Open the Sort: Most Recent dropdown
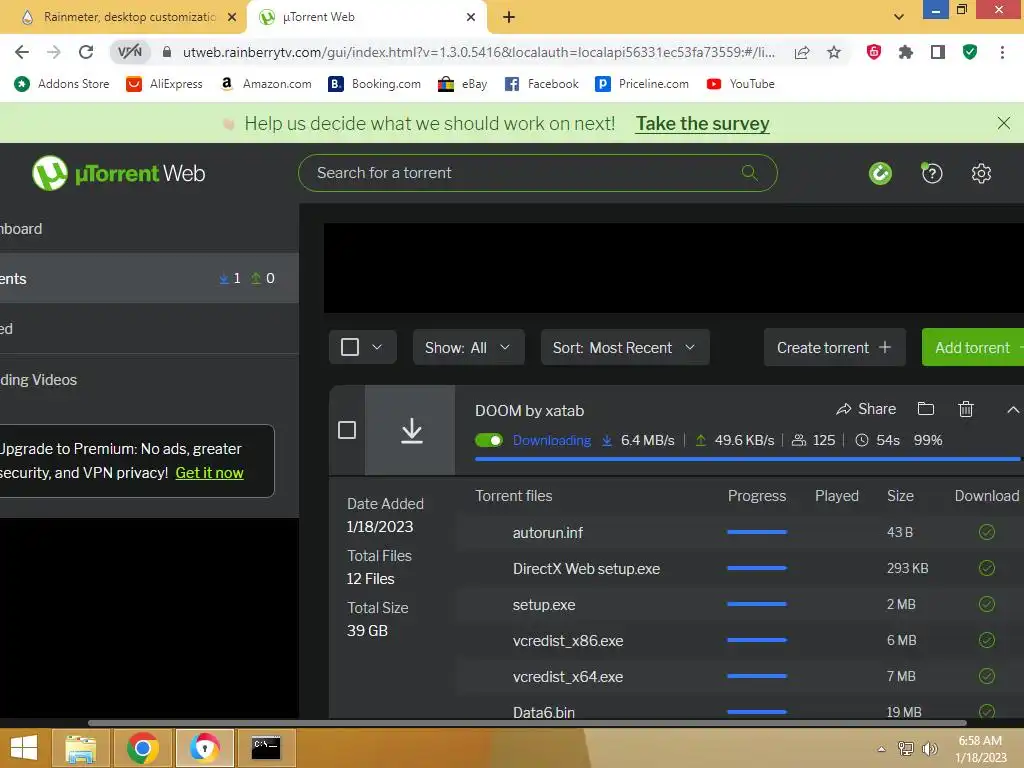The height and width of the screenshot is (768, 1024). coord(625,347)
